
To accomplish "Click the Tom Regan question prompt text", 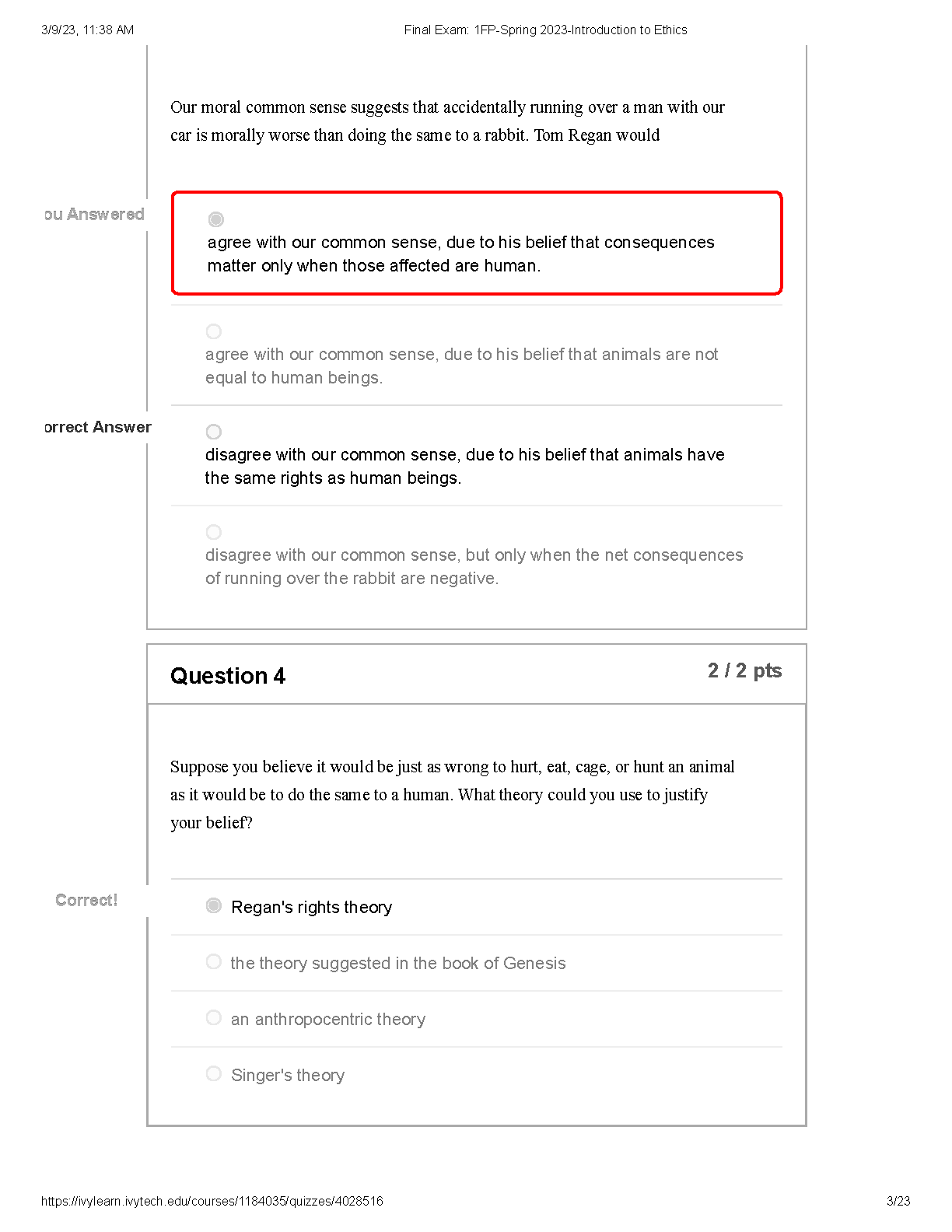I will pyautogui.click(x=447, y=121).
